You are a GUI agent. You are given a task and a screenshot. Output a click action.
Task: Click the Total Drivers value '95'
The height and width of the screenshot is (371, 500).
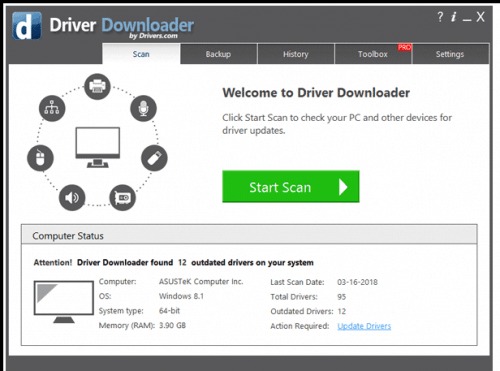[342, 297]
